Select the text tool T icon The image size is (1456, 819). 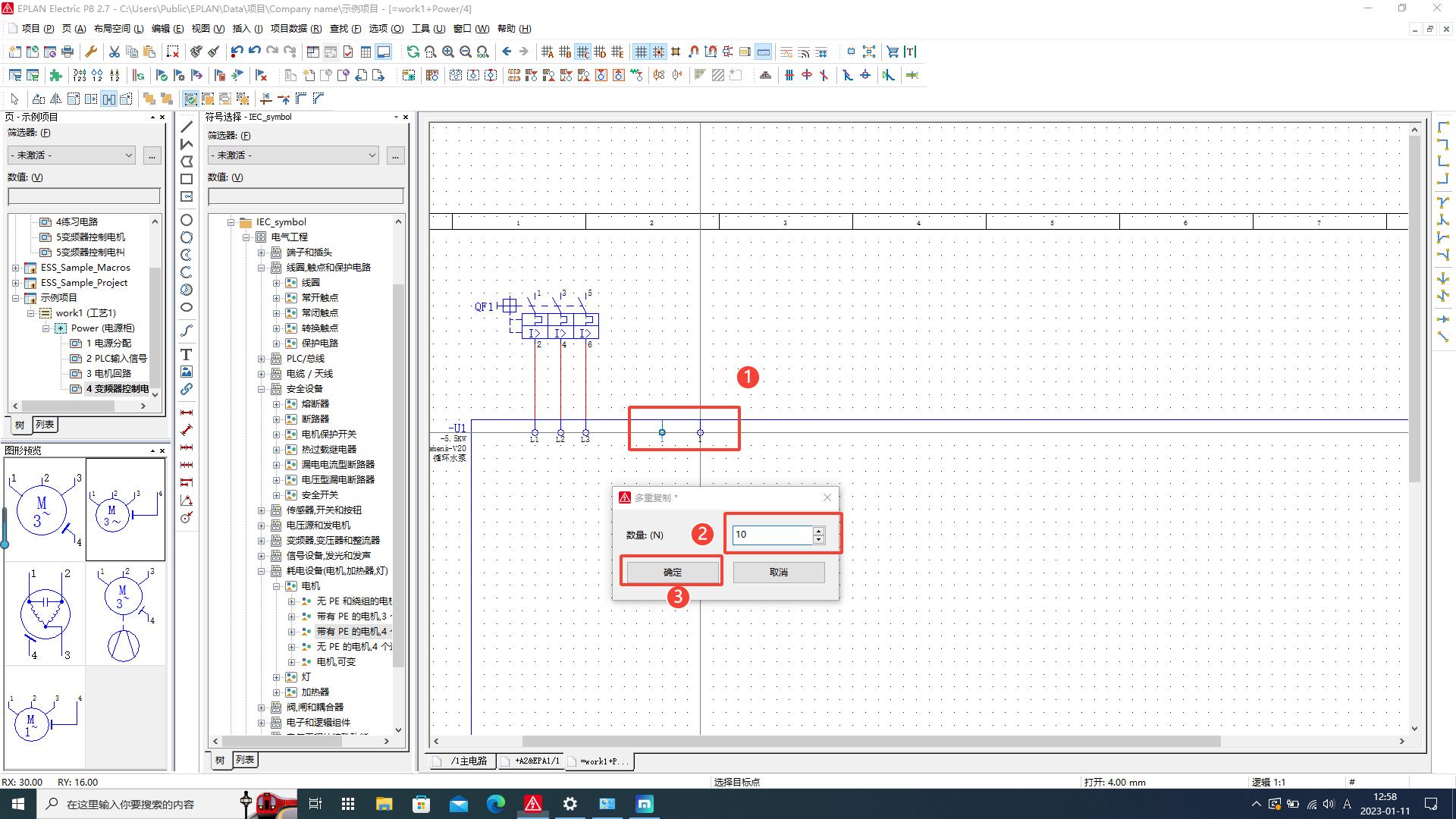click(186, 354)
